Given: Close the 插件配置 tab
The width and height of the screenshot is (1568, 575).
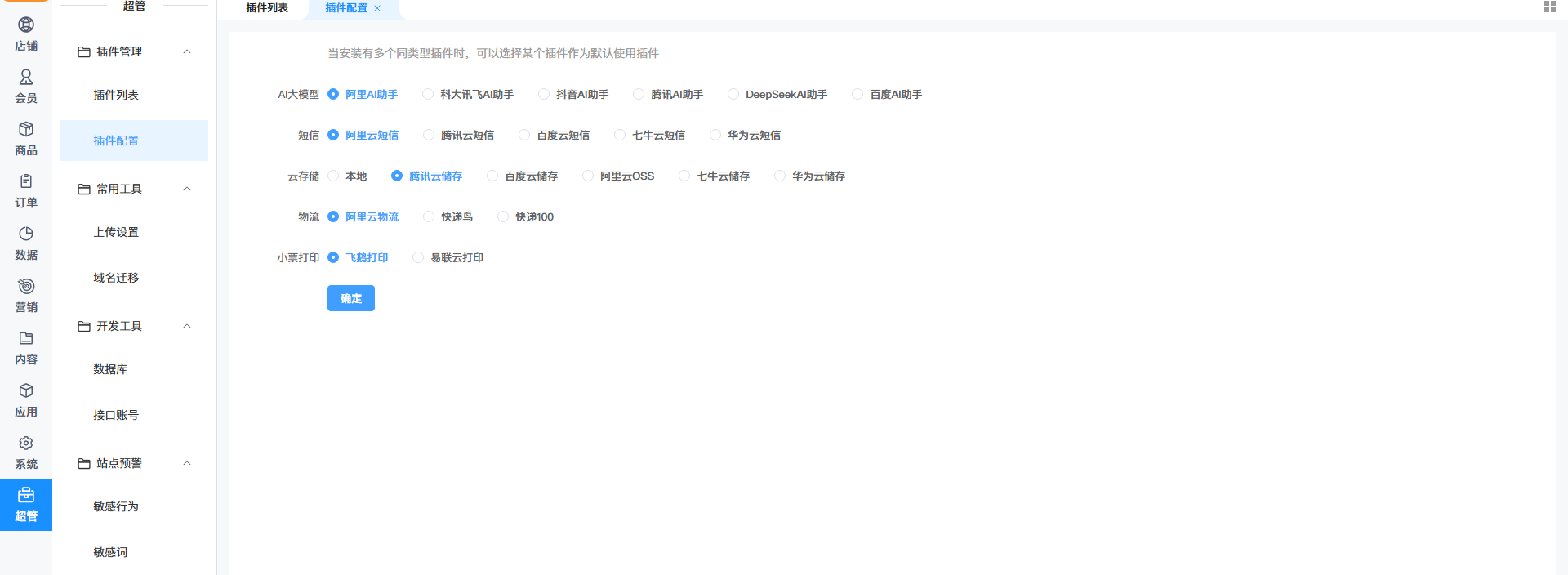Looking at the screenshot, I should point(377,8).
